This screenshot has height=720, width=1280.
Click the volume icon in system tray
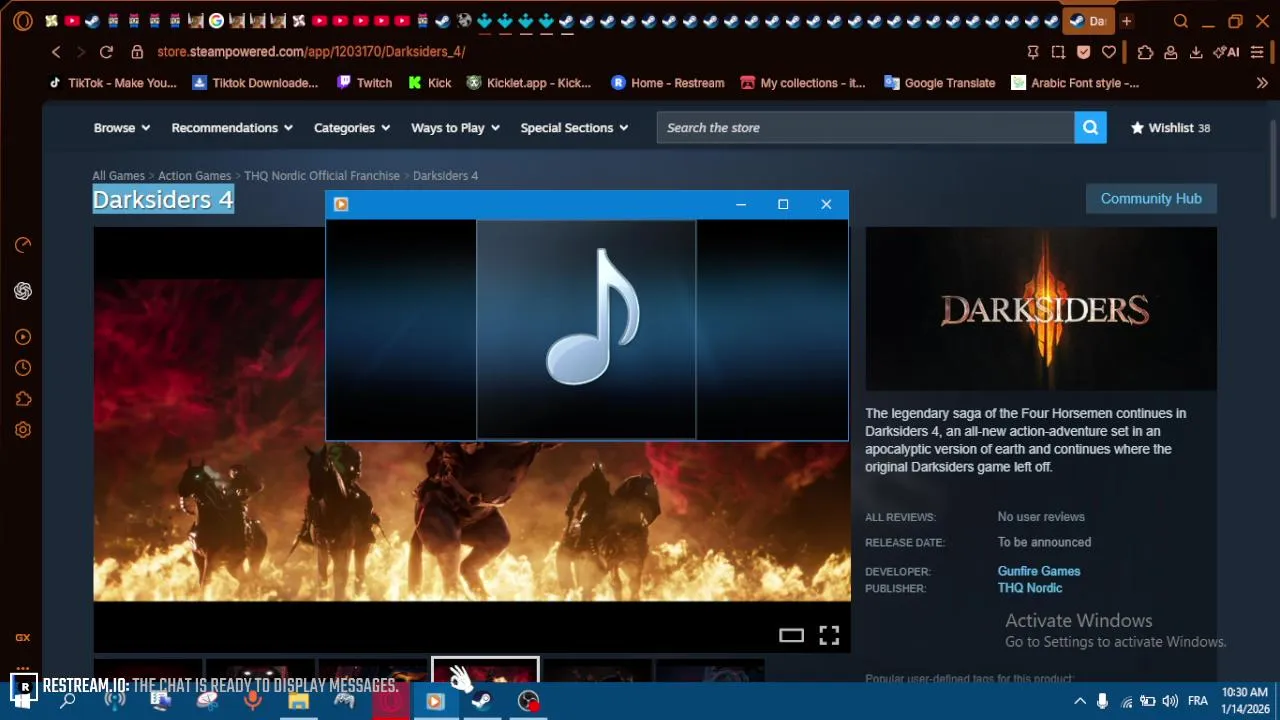[1170, 701]
